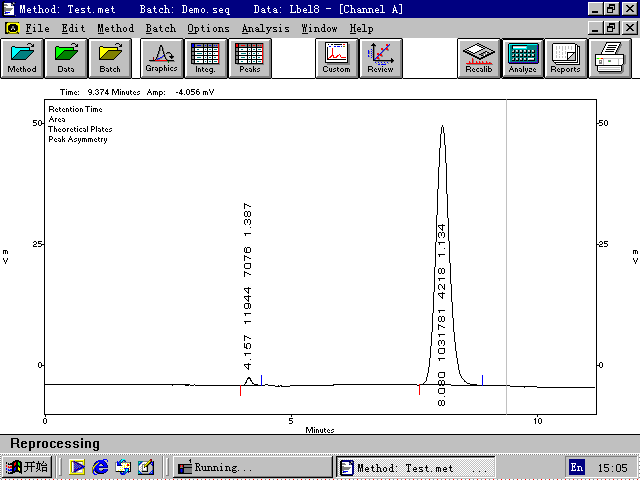The height and width of the screenshot is (480, 640).
Task: Click the printer icon in toolbar
Action: 610,58
